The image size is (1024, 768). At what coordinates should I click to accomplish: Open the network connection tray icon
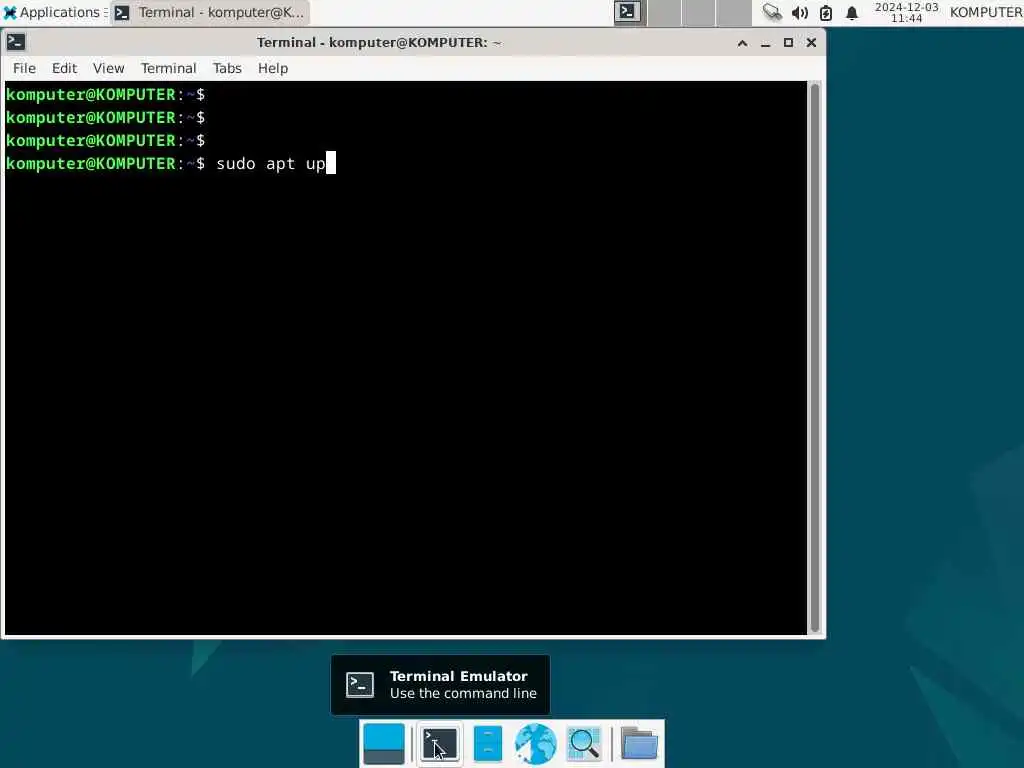[x=772, y=12]
